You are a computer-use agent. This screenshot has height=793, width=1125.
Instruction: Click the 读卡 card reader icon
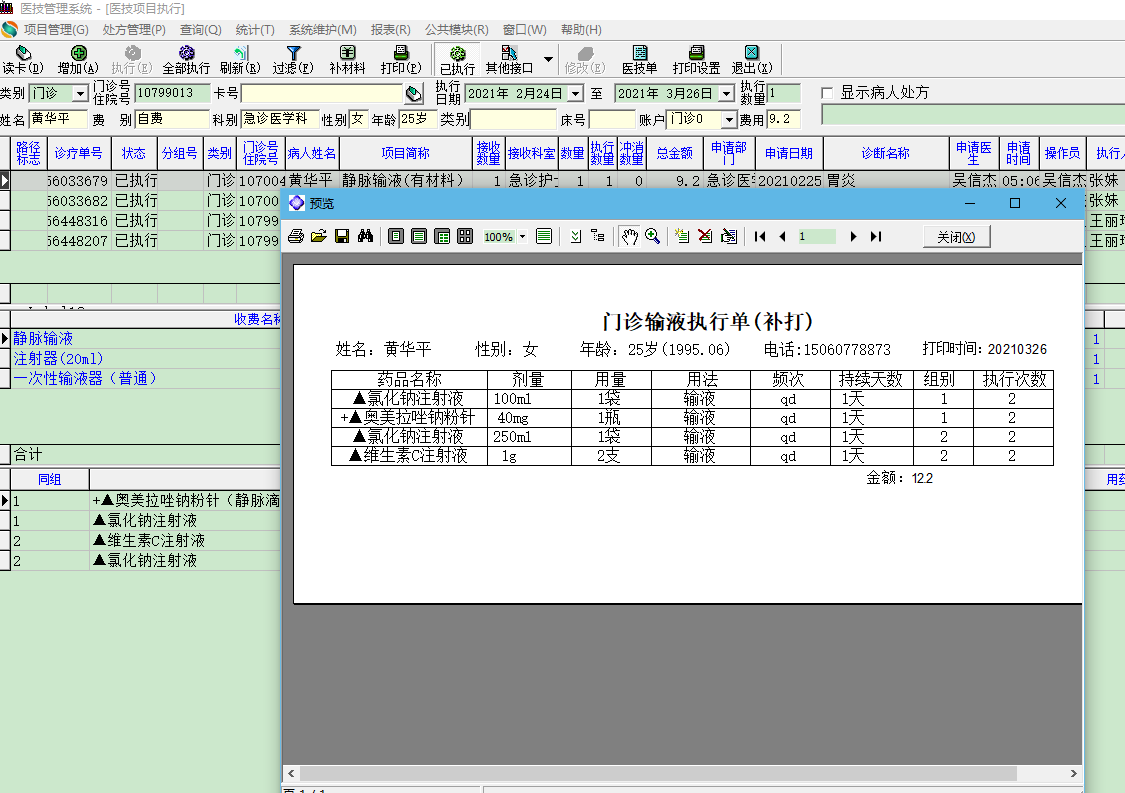23,53
